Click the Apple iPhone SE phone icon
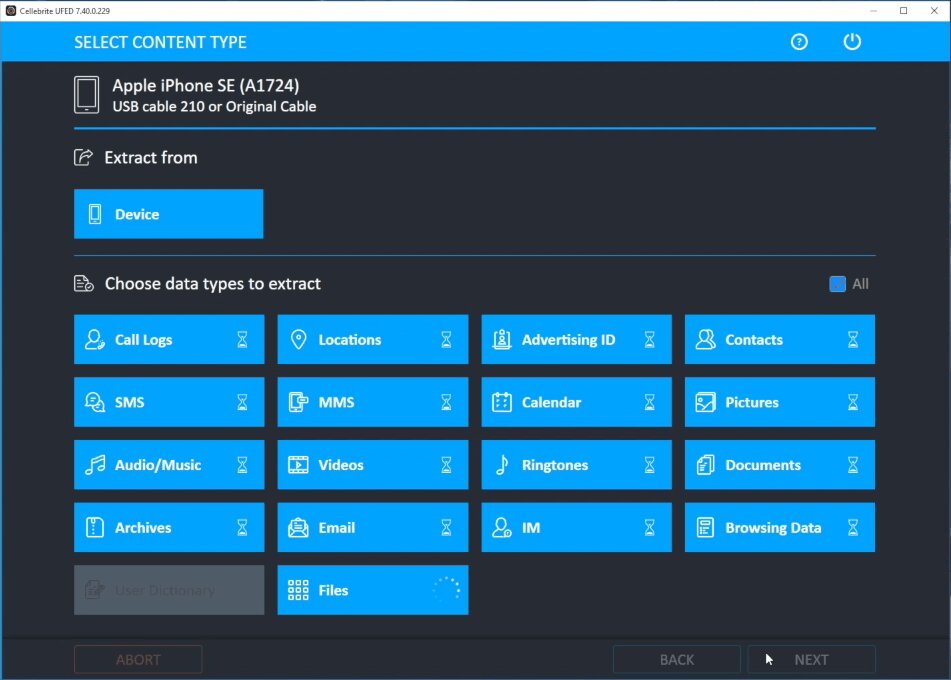Image resolution: width=951 pixels, height=680 pixels. (87, 95)
